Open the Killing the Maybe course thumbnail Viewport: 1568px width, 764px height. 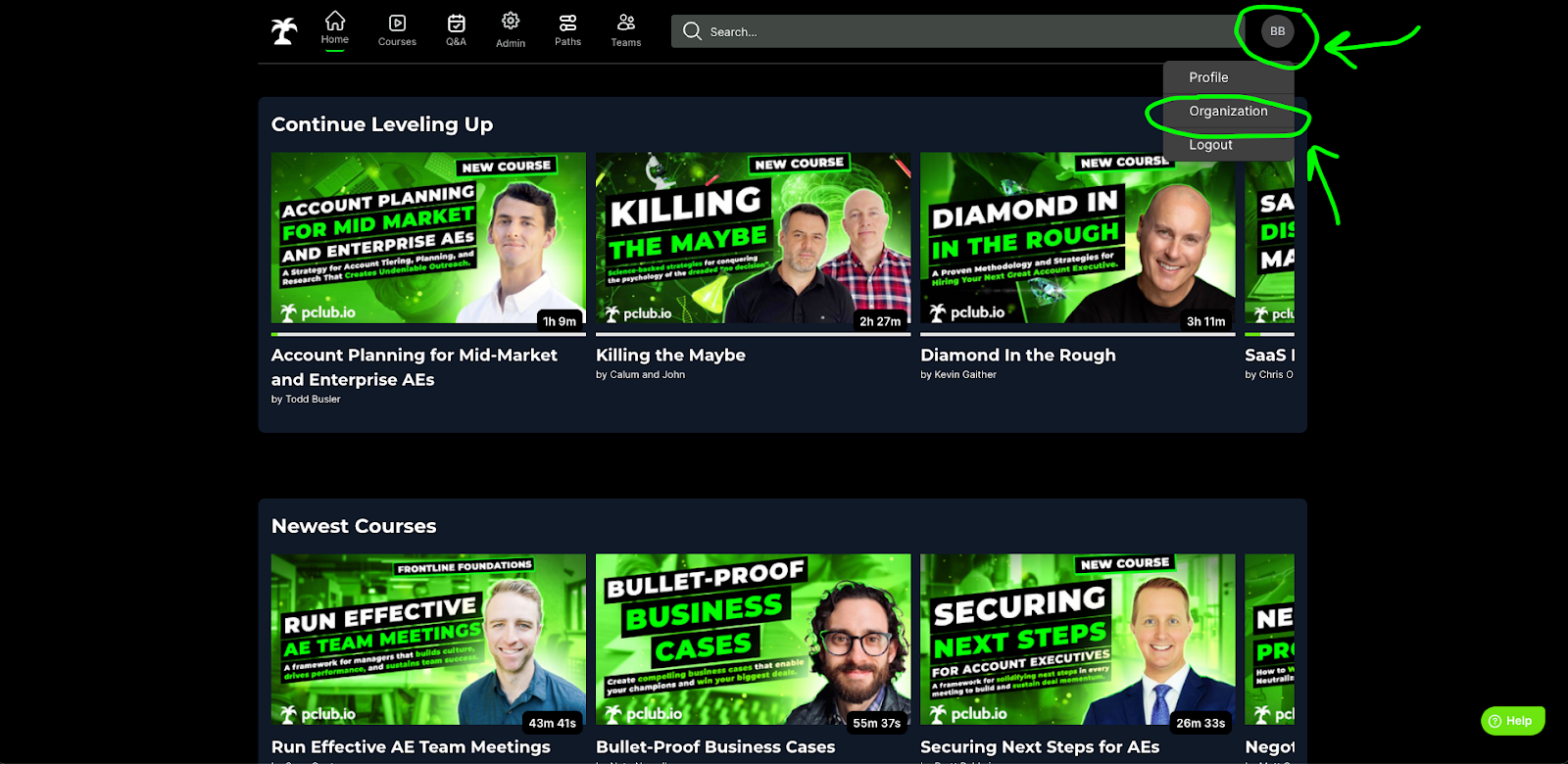pos(753,238)
